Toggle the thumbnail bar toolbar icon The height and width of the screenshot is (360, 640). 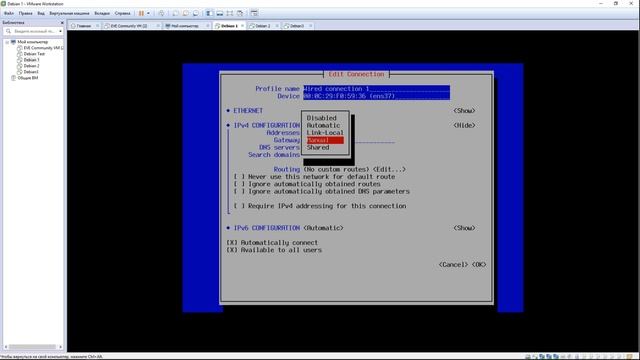coord(220,13)
